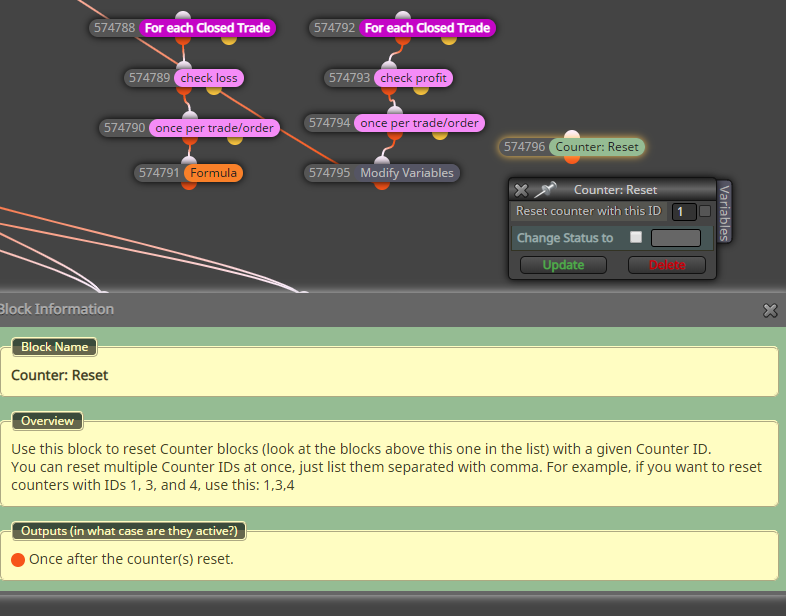Open the Variables side tab
Screen dimensions: 786x616
pyautogui.click(x=724, y=212)
